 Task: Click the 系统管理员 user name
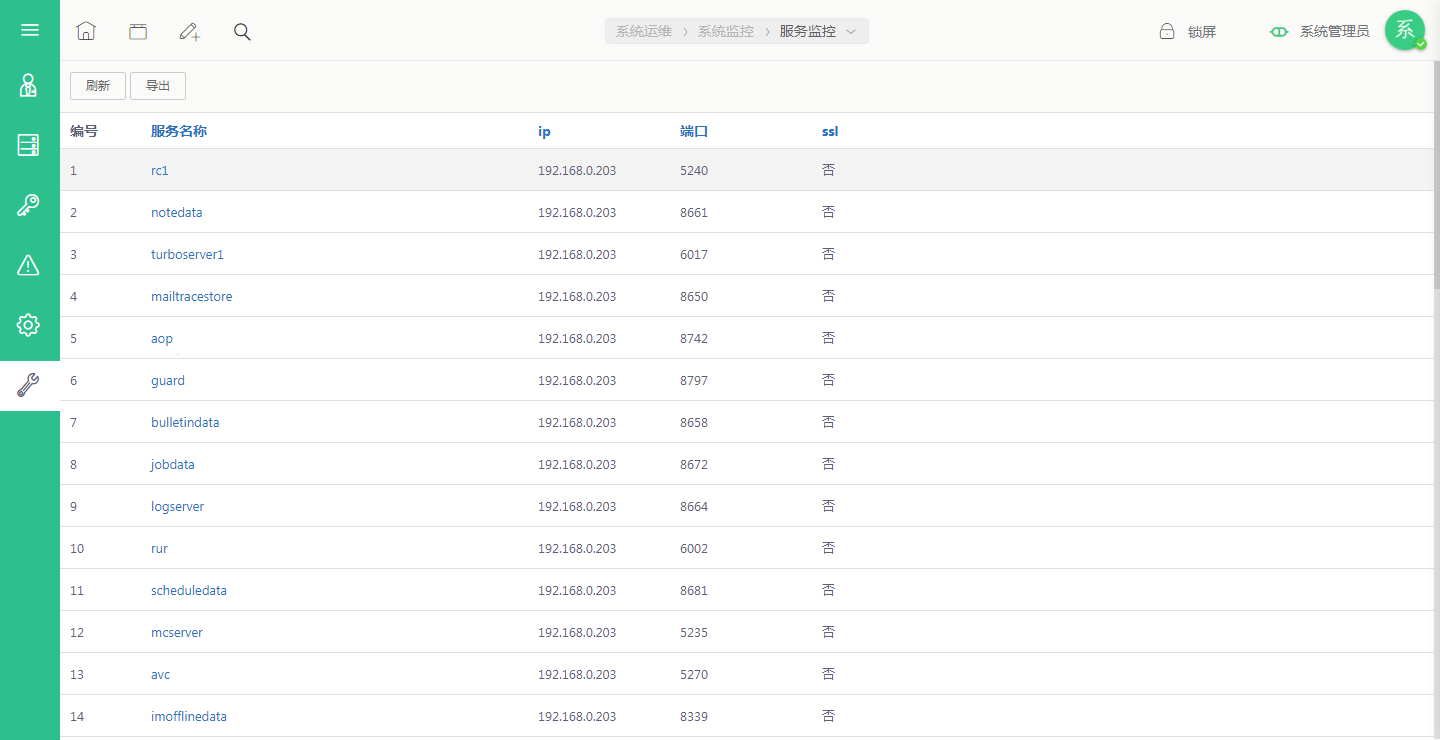1335,31
